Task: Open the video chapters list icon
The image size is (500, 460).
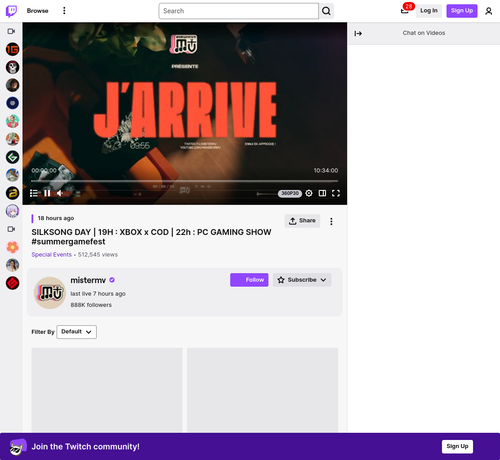Action: pos(34,193)
